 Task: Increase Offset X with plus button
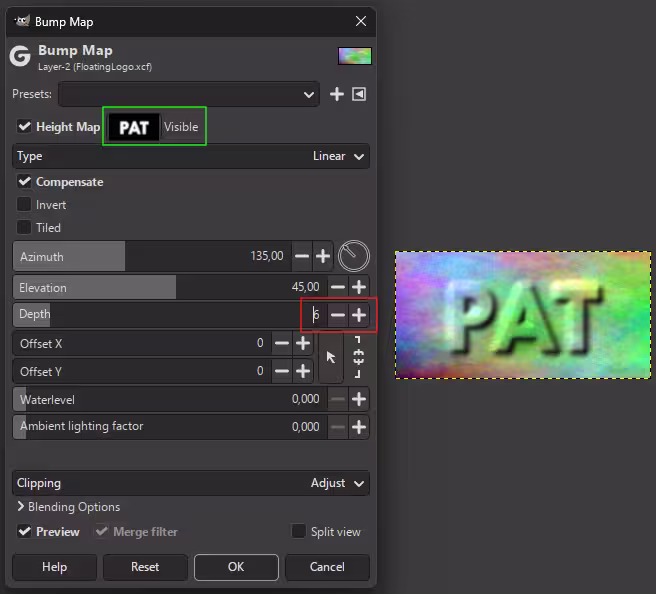coord(303,343)
